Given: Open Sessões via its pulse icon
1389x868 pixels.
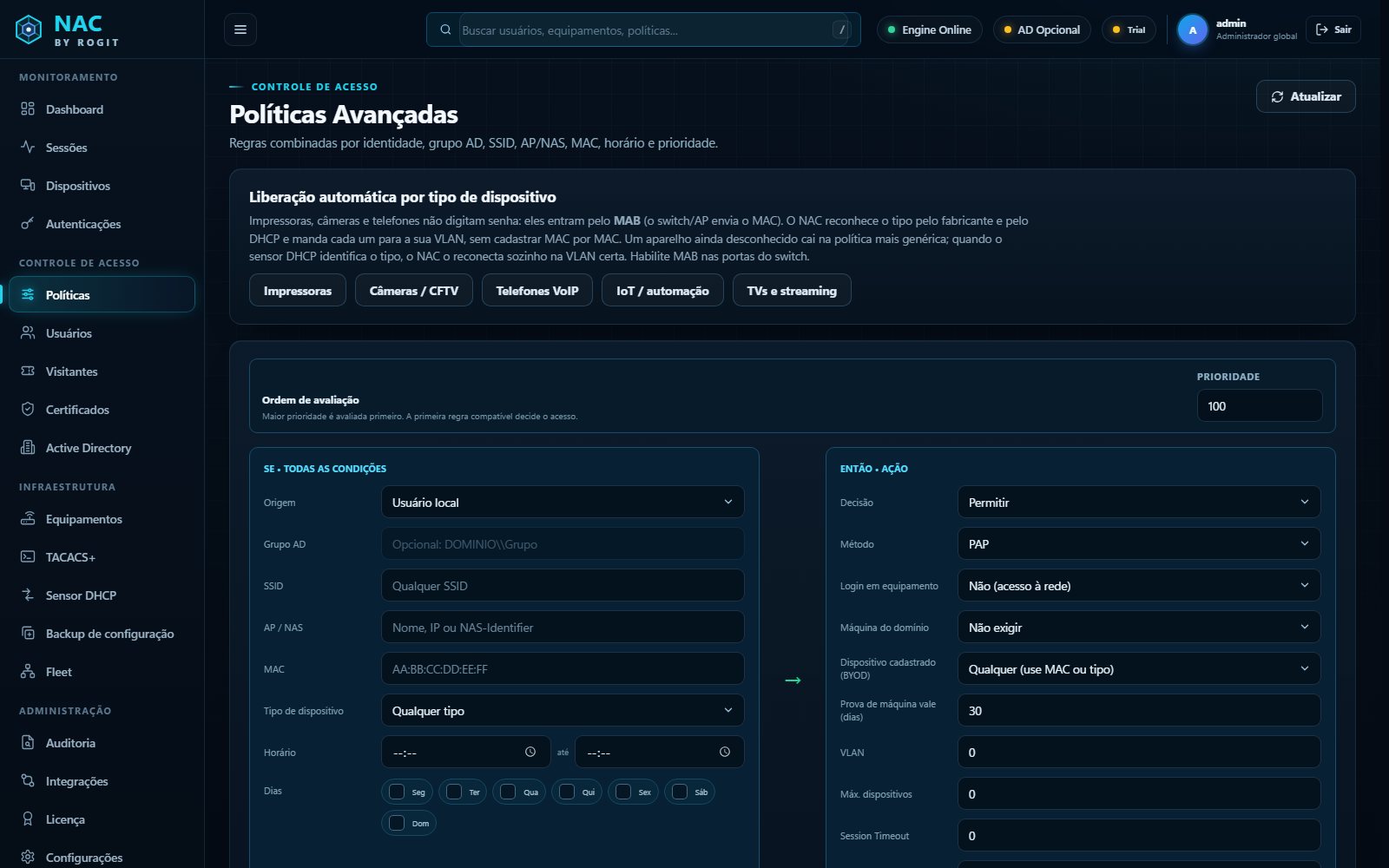Looking at the screenshot, I should (28, 148).
